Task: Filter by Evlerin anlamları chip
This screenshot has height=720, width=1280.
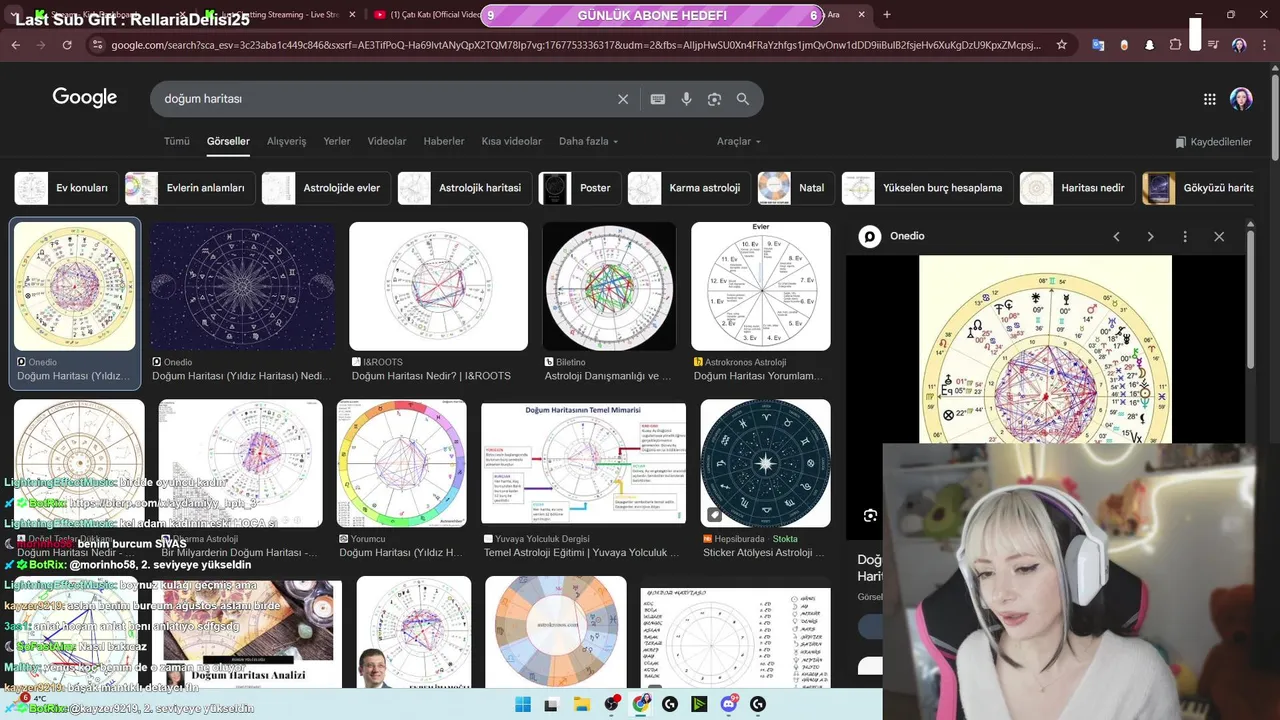Action: 190,188
